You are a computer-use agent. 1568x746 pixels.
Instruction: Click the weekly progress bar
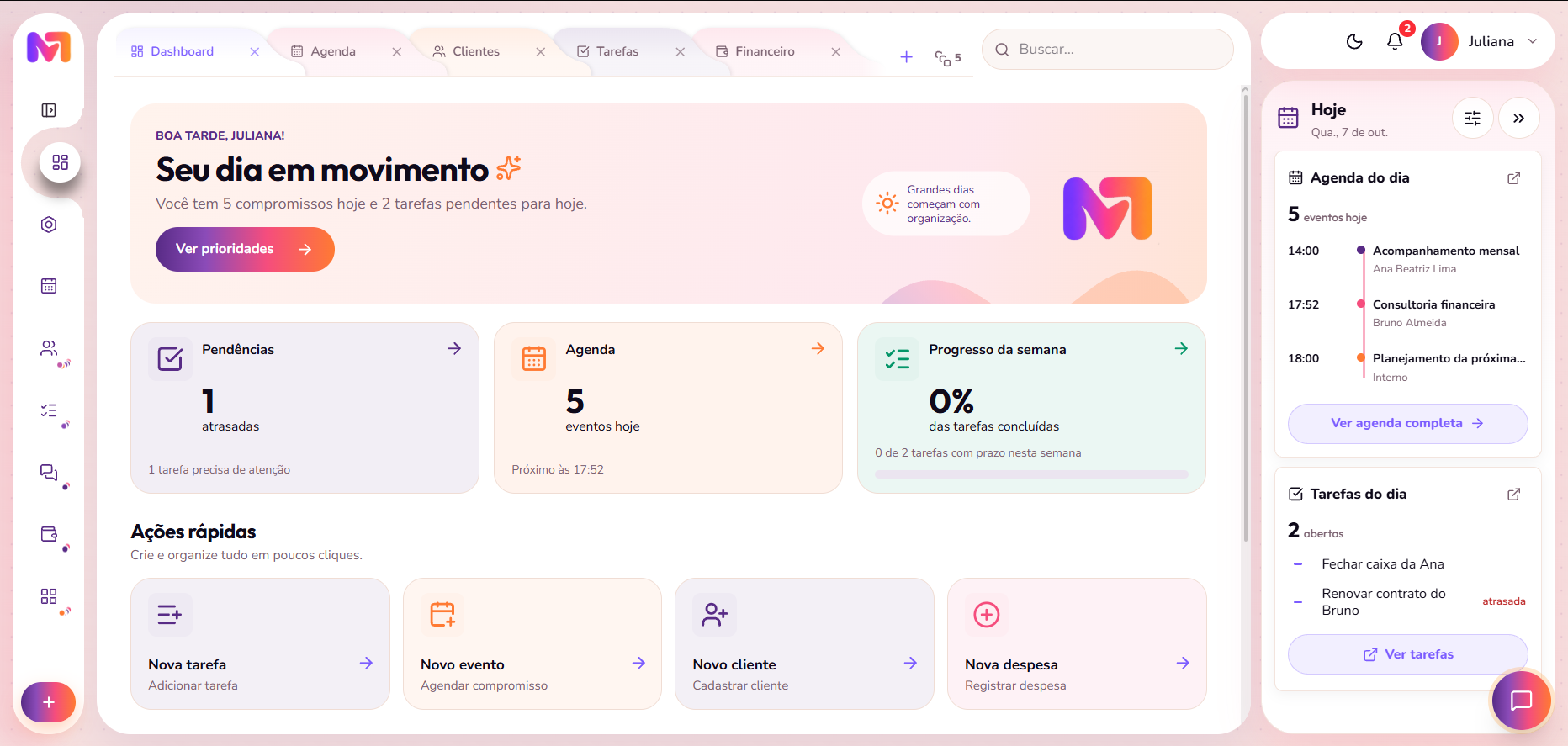(1031, 474)
